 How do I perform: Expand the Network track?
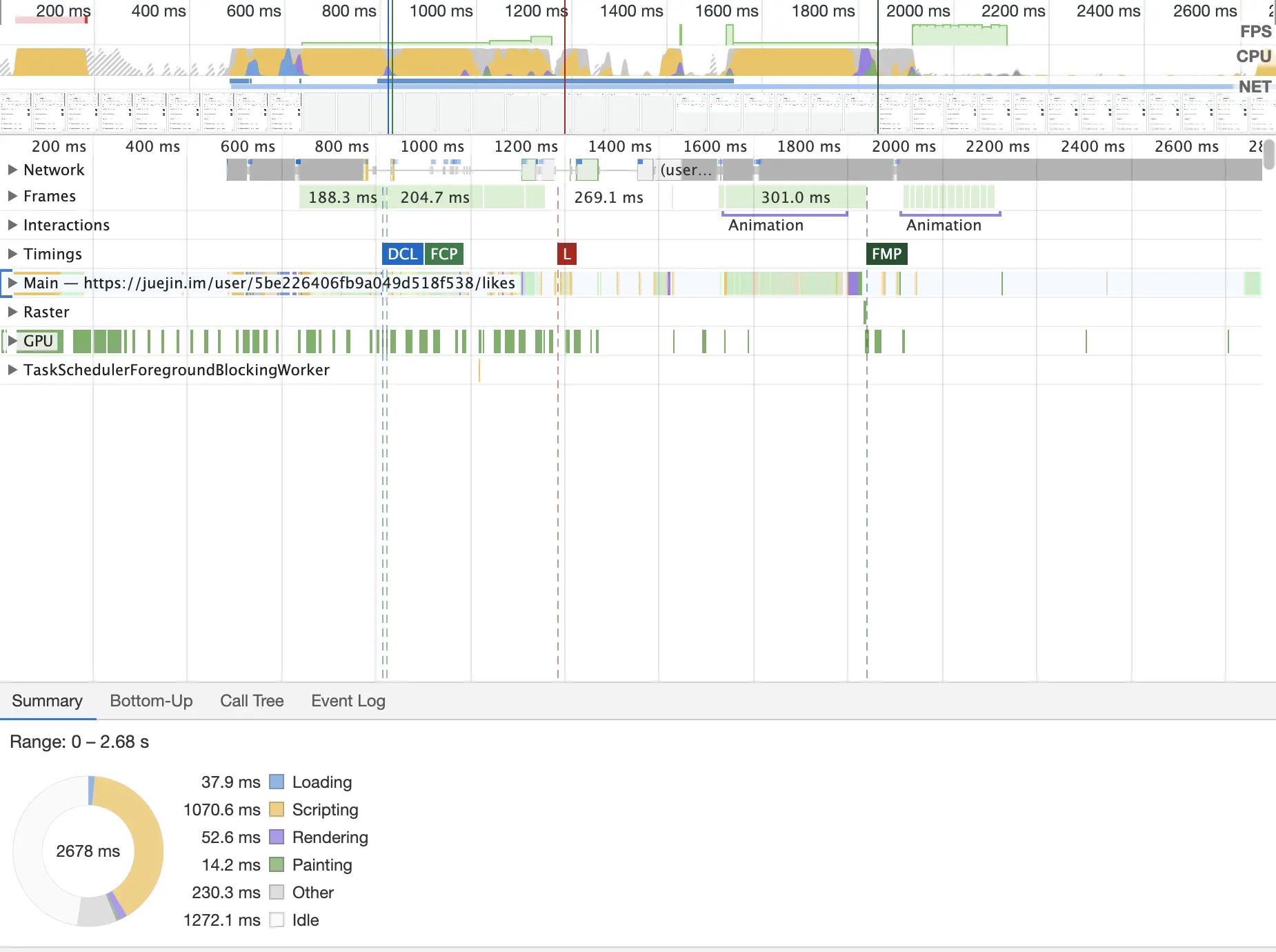(x=12, y=170)
